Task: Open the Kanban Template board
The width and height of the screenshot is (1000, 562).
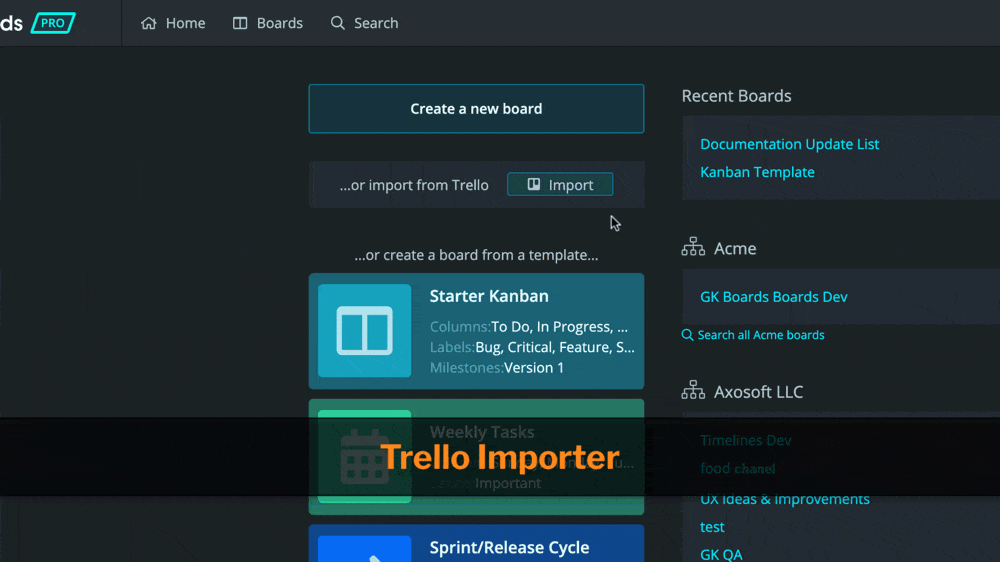Action: coord(757,172)
